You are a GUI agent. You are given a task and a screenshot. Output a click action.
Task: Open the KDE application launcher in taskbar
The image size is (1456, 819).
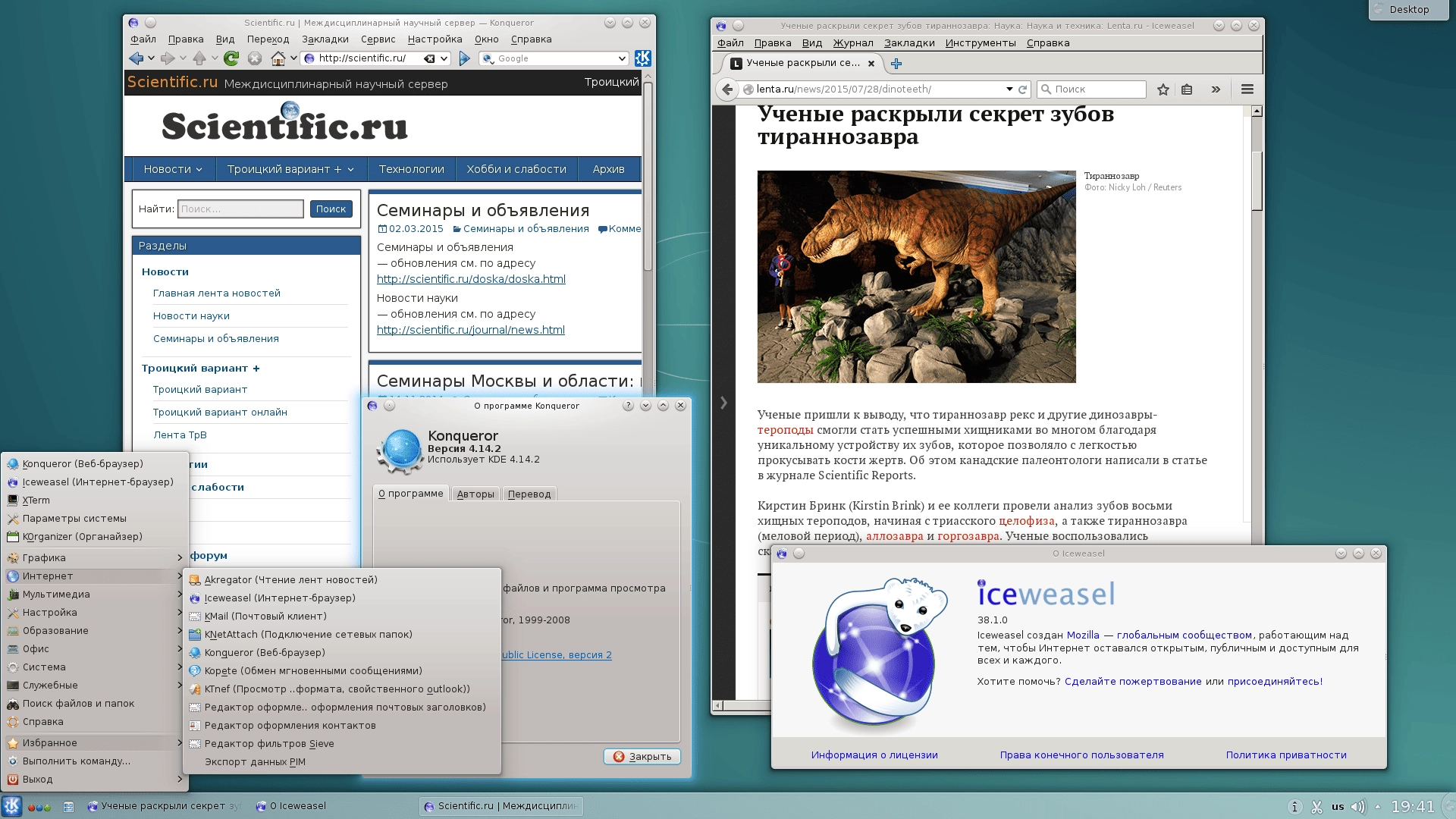[11, 806]
